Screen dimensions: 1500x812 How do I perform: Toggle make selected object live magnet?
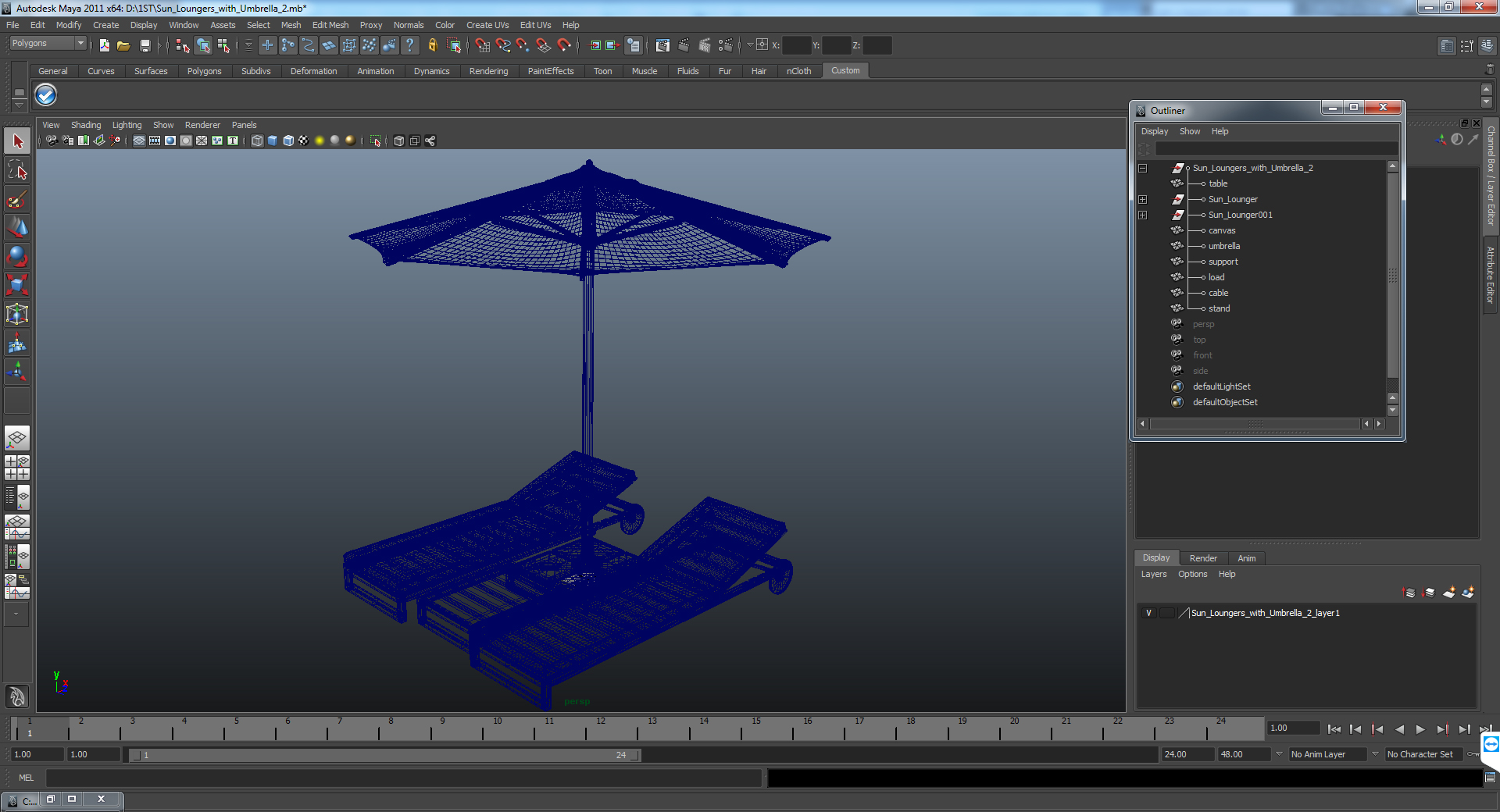(x=564, y=45)
